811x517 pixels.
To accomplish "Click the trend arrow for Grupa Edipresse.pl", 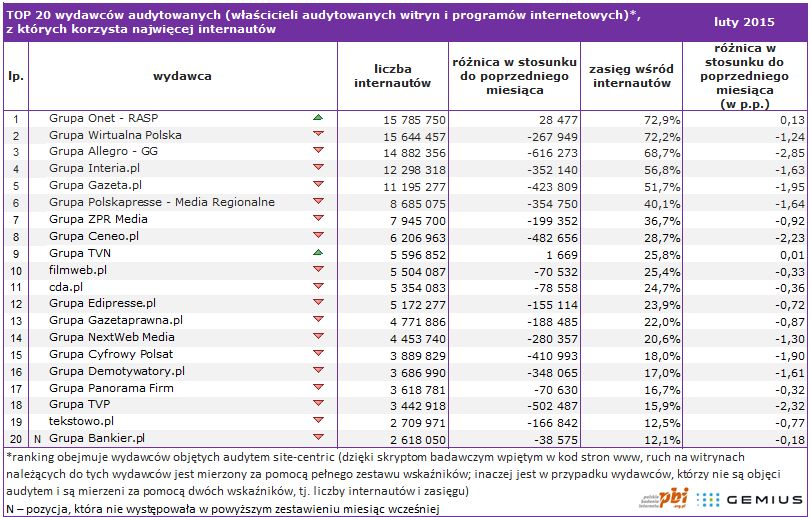I will click(x=318, y=302).
